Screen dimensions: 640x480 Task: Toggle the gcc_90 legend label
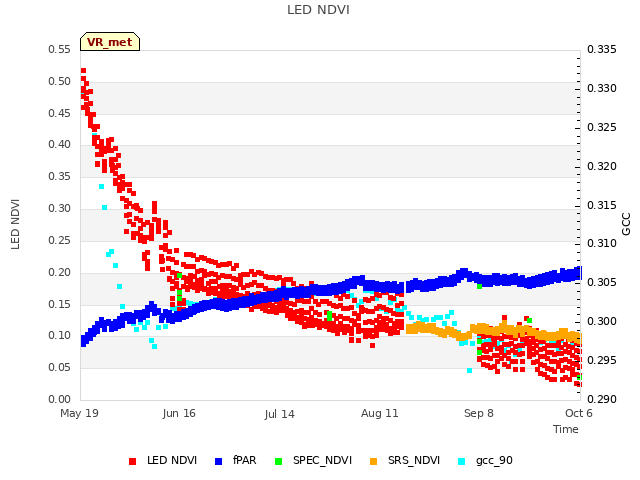(x=494, y=461)
